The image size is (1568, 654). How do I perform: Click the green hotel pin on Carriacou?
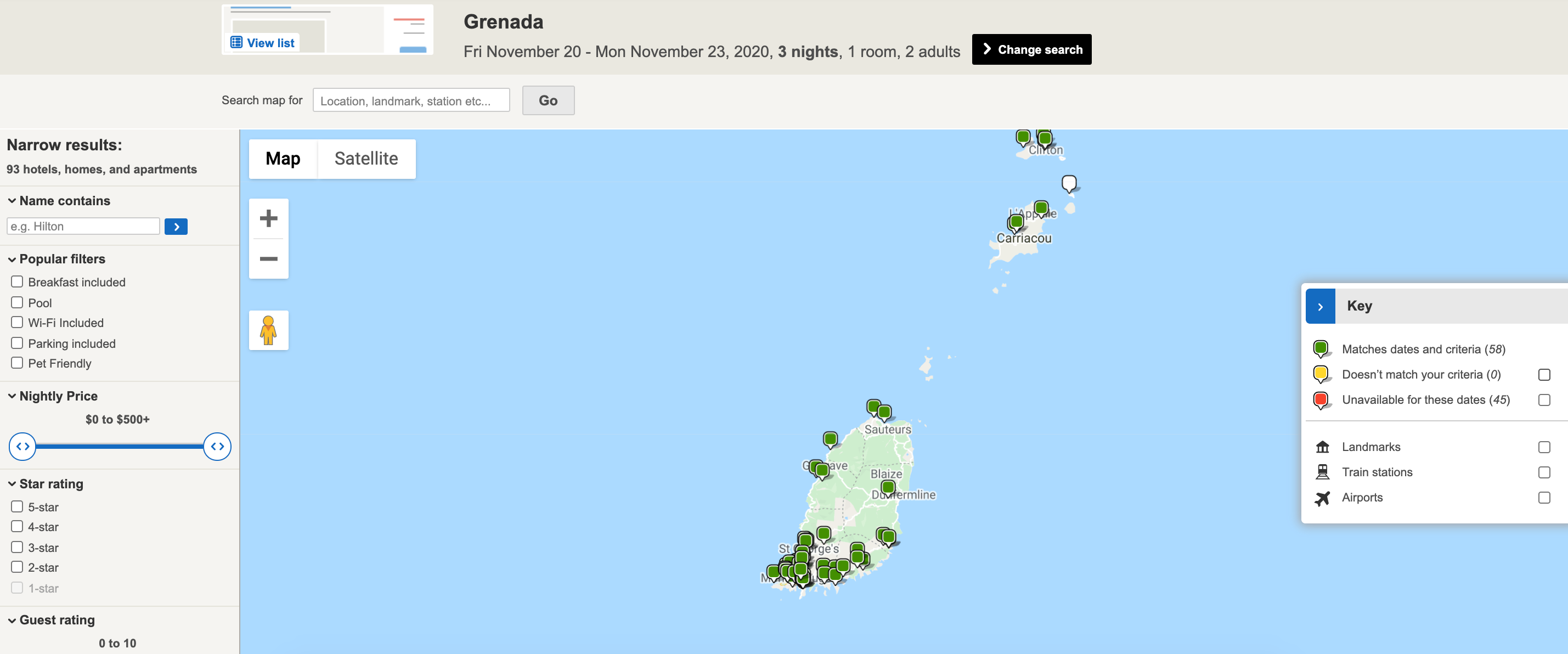click(x=1016, y=222)
